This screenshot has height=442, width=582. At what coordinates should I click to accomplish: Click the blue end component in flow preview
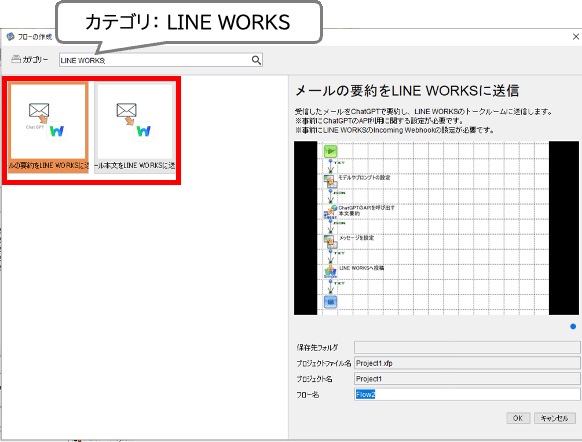click(x=330, y=302)
